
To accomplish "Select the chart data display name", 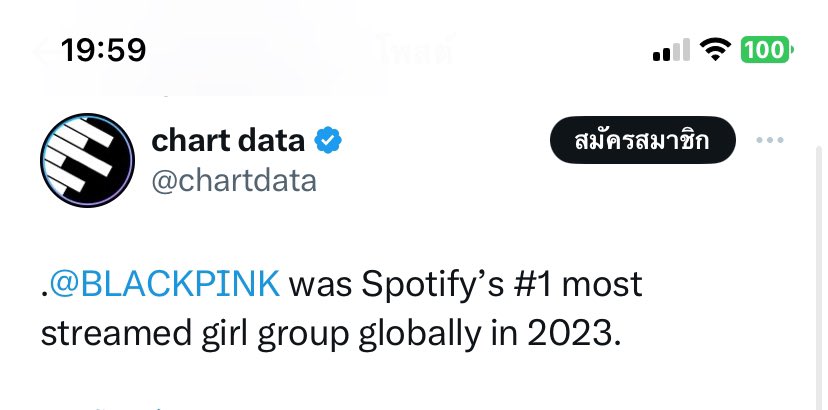I will pyautogui.click(x=228, y=141).
